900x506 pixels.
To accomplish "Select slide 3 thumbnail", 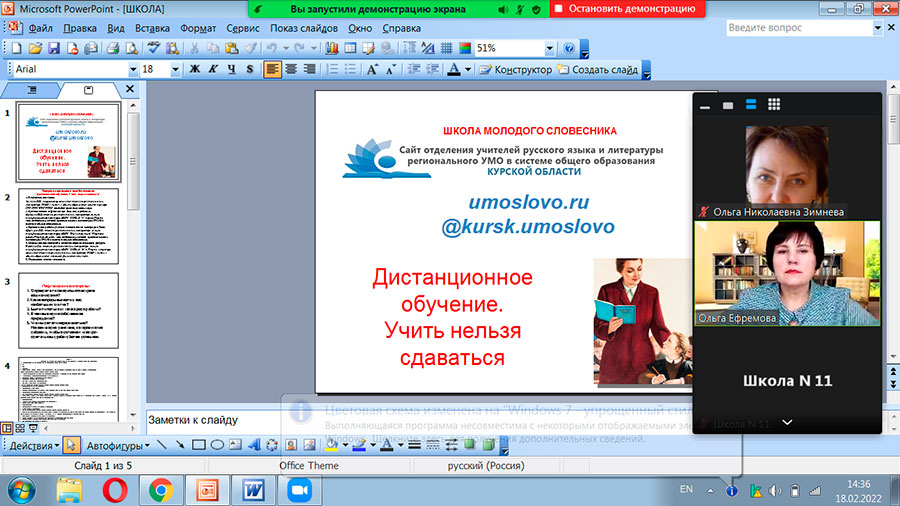I will (68, 310).
